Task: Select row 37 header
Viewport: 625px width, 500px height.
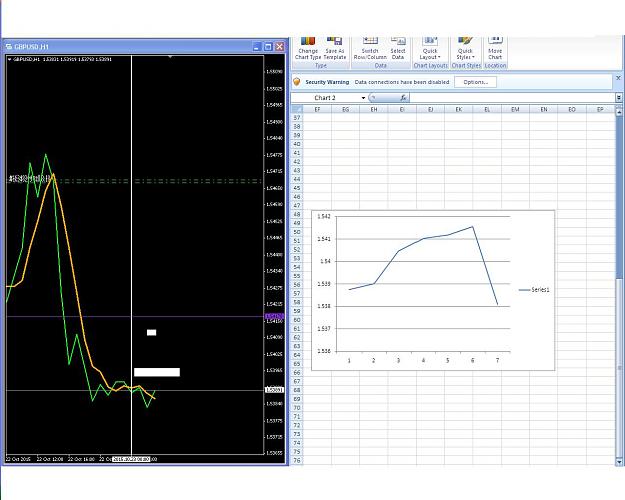Action: pyautogui.click(x=297, y=118)
